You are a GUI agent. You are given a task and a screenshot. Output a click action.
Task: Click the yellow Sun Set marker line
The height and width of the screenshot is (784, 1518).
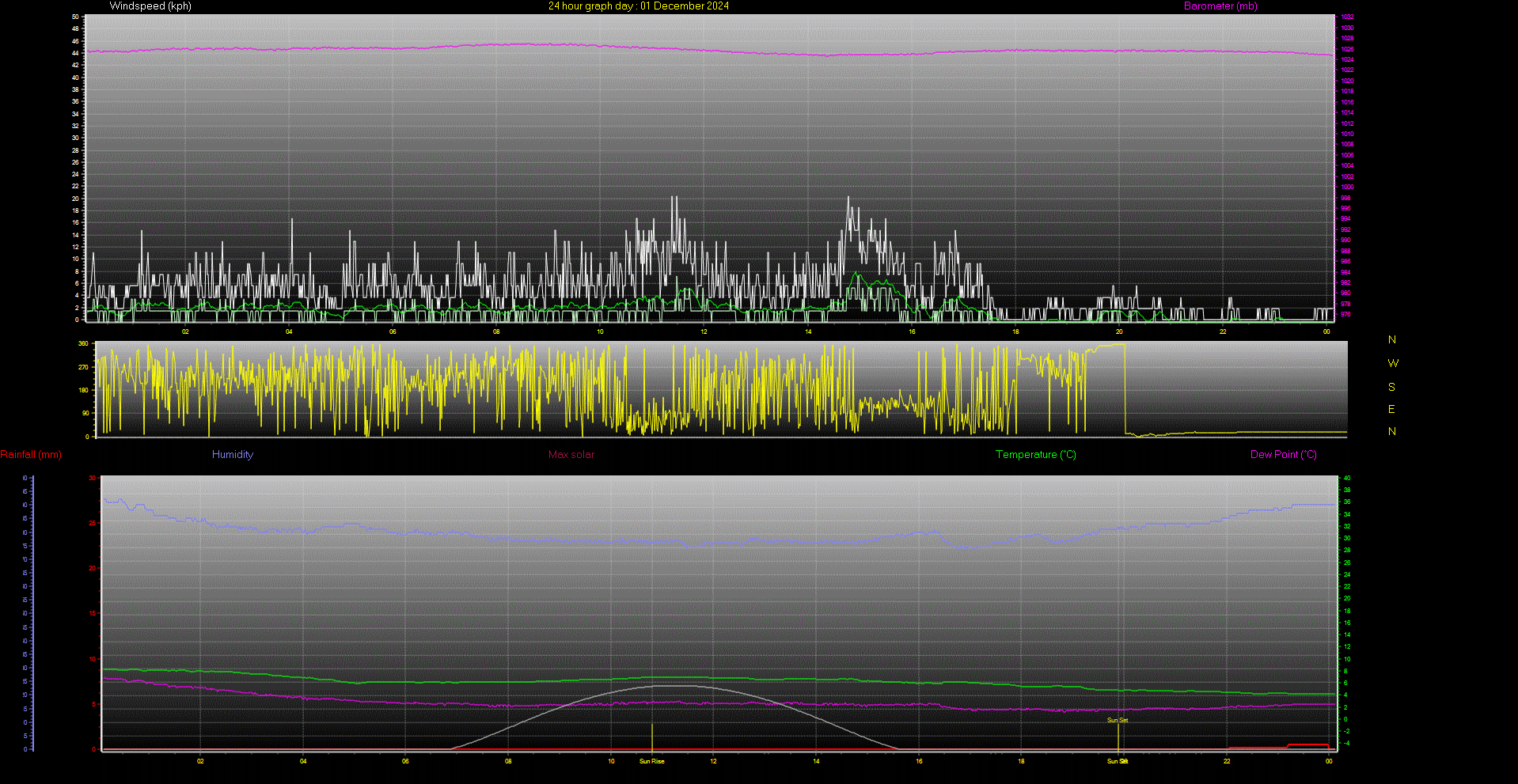tap(1118, 737)
